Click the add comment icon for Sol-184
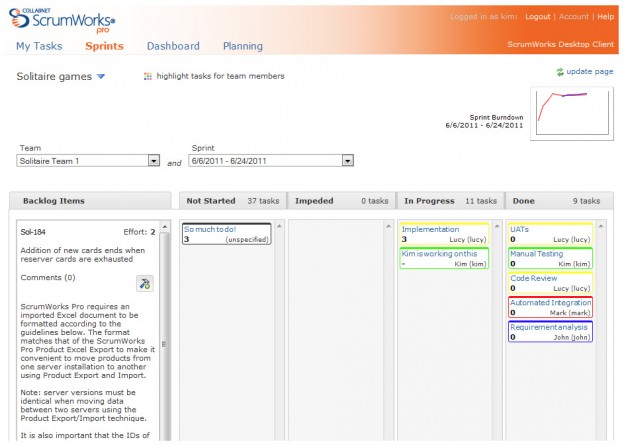624x446 pixels. point(145,284)
